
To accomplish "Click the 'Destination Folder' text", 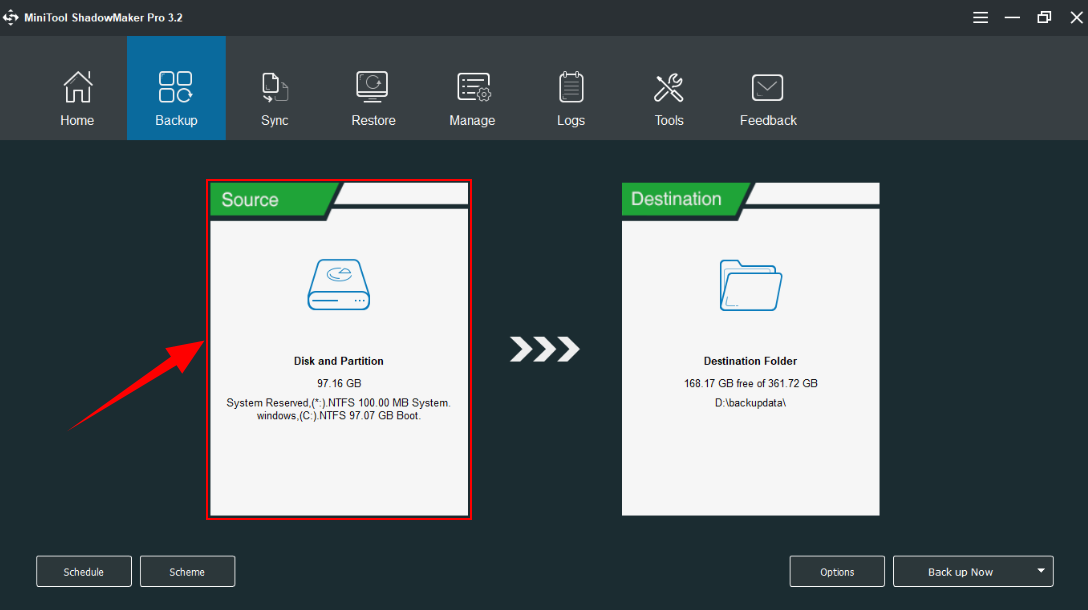I will click(750, 361).
